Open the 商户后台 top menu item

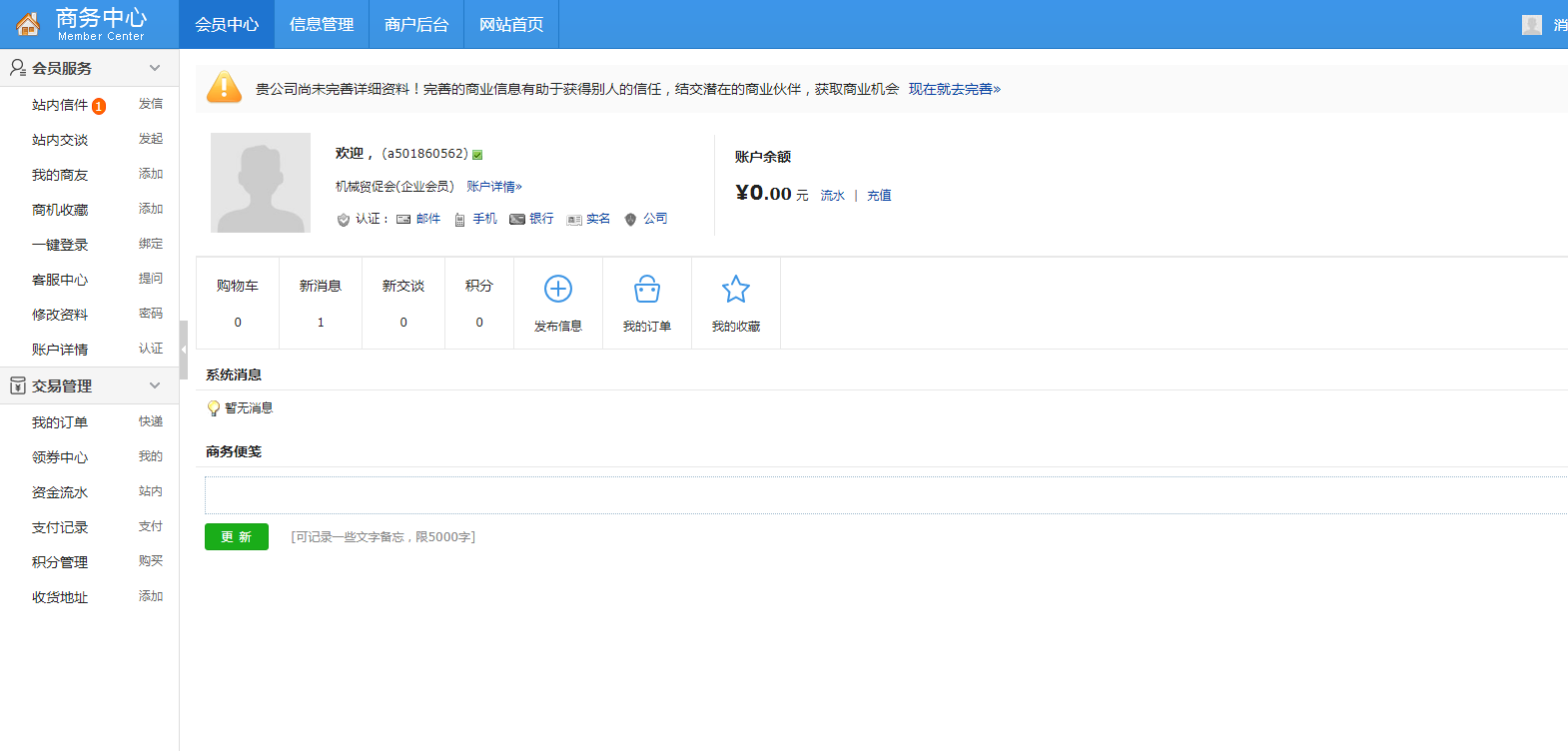416,25
